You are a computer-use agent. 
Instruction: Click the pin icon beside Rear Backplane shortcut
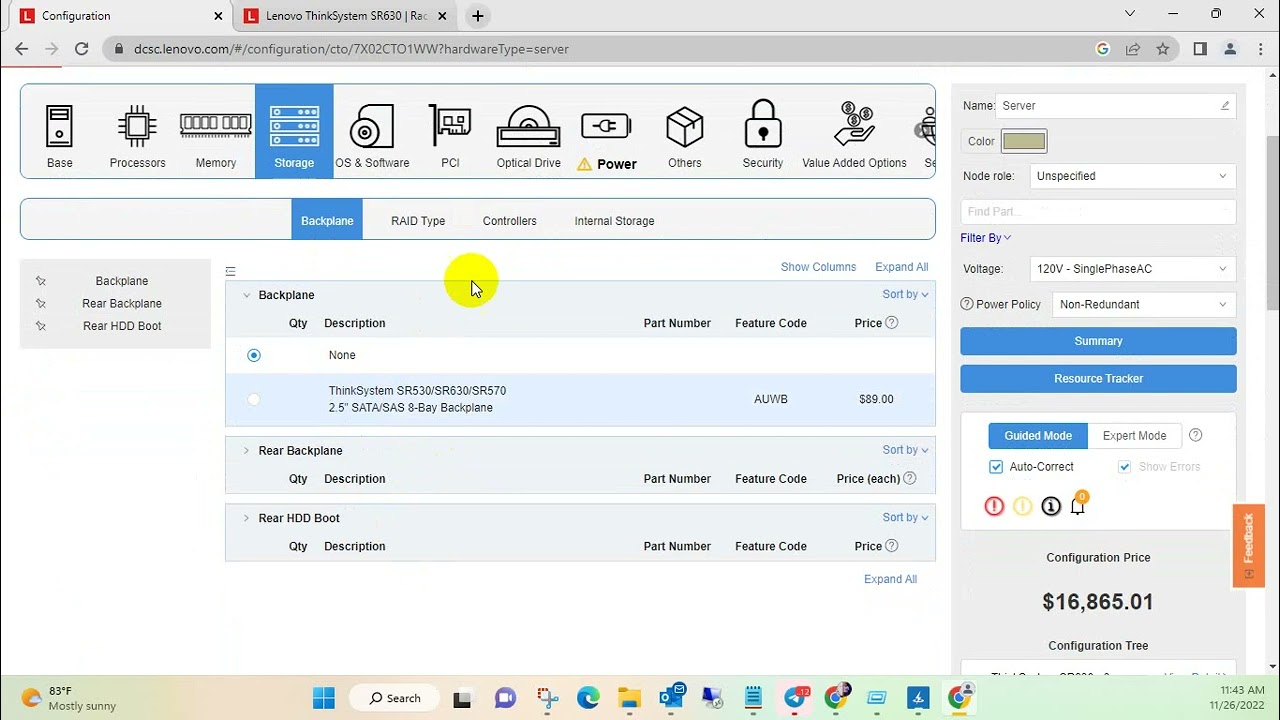click(x=41, y=303)
